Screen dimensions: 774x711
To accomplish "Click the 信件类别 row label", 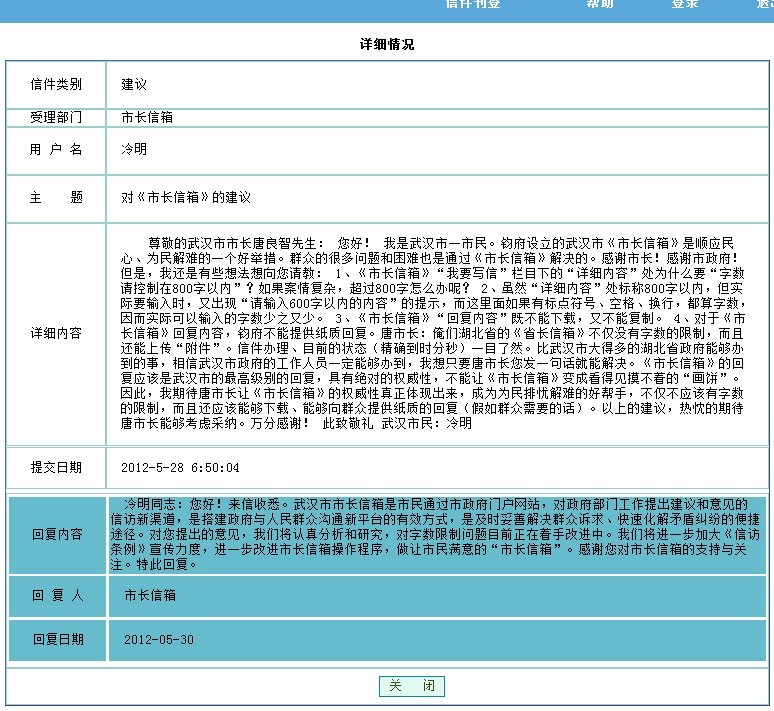I will tap(56, 84).
